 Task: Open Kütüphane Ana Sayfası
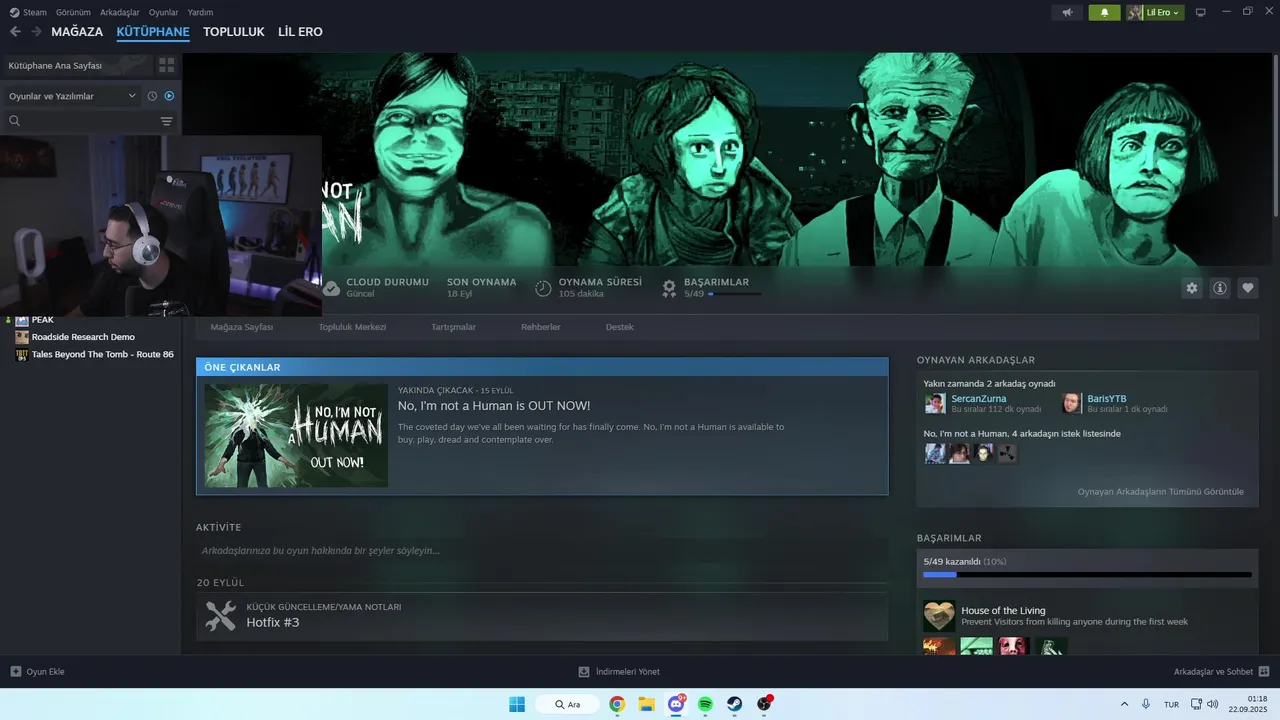click(x=77, y=65)
